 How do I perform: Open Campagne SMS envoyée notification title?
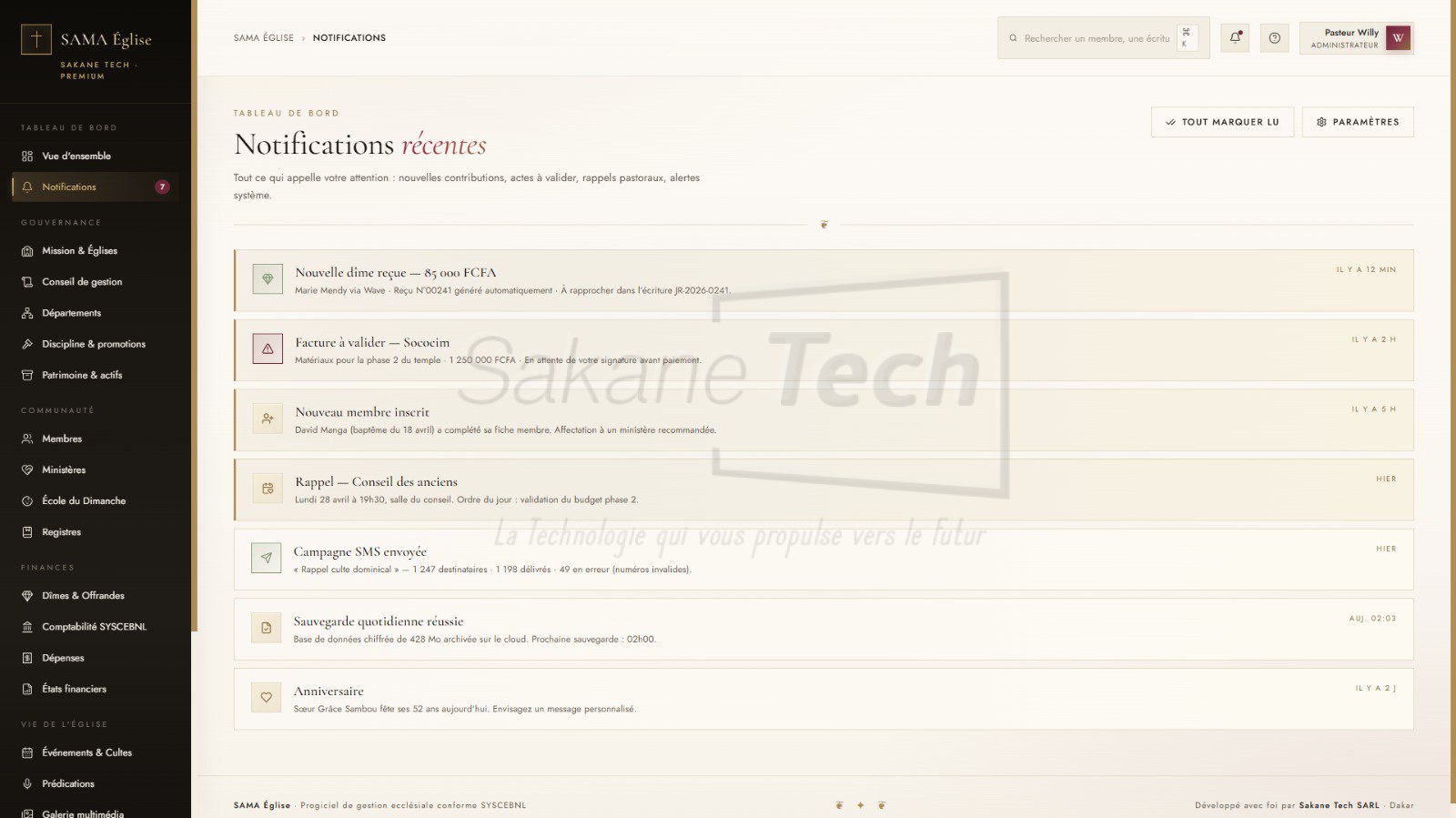(359, 551)
